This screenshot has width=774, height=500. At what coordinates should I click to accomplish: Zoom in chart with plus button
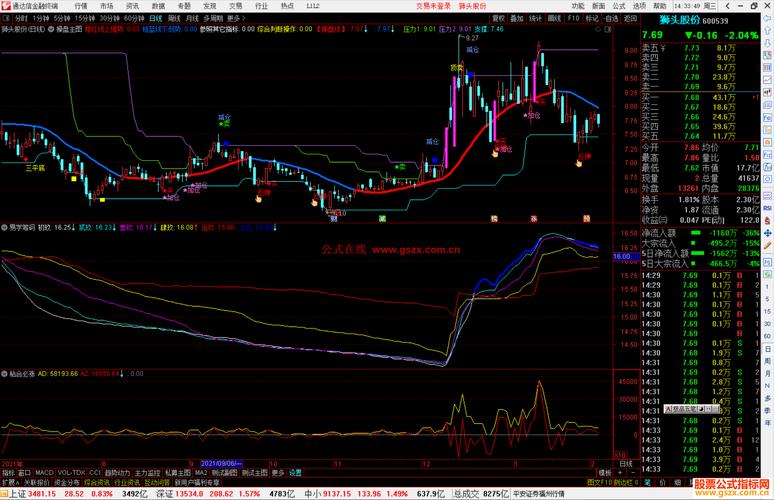tap(620, 473)
